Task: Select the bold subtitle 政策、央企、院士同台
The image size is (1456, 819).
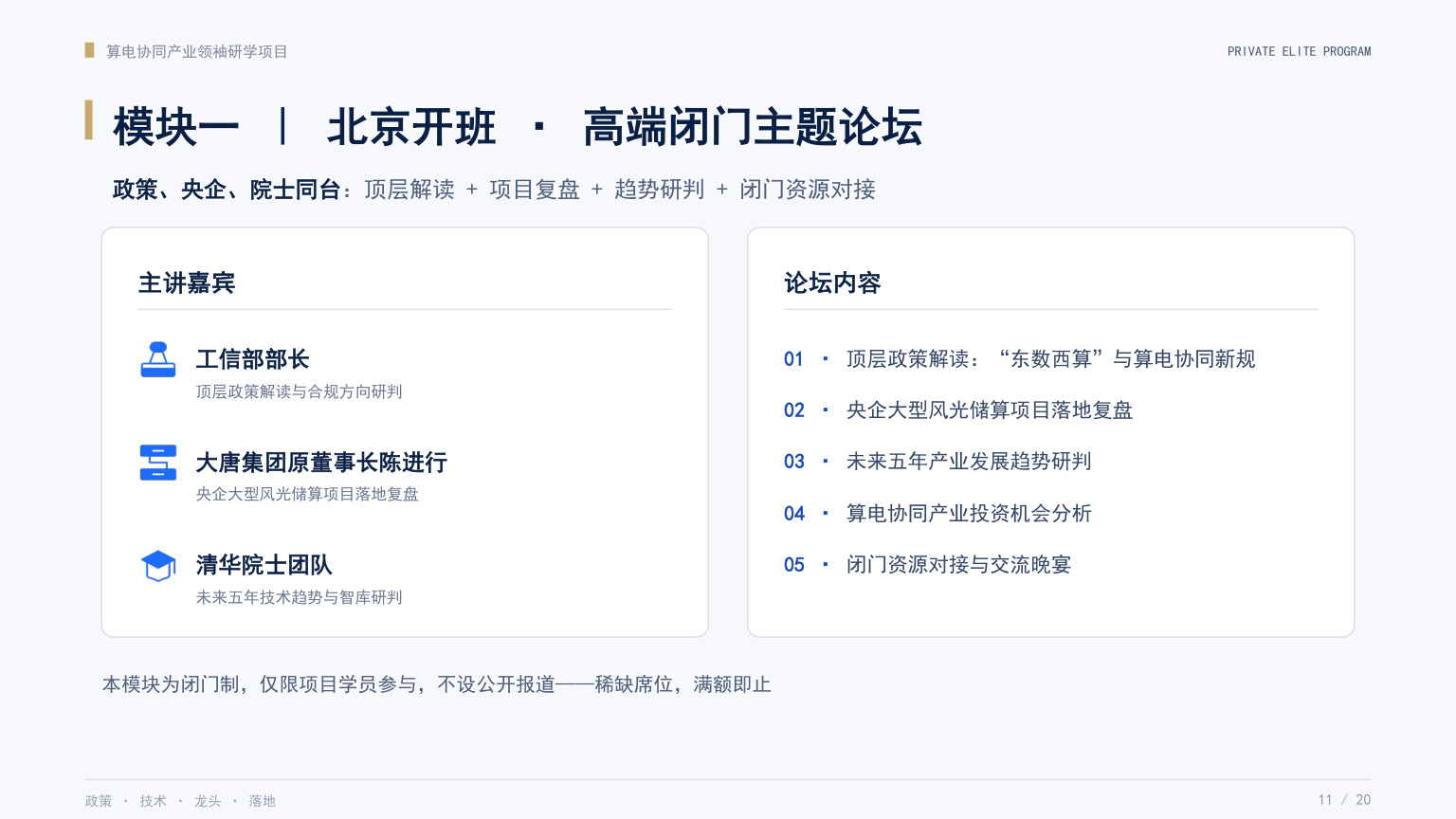Action: click(227, 190)
